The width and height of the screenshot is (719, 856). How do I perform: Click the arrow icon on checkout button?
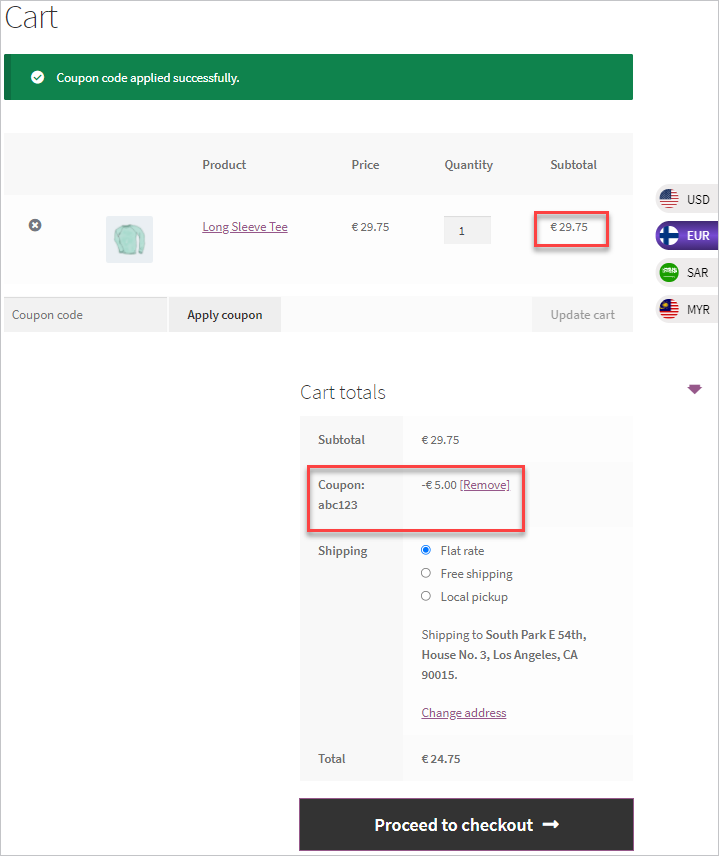tap(550, 825)
